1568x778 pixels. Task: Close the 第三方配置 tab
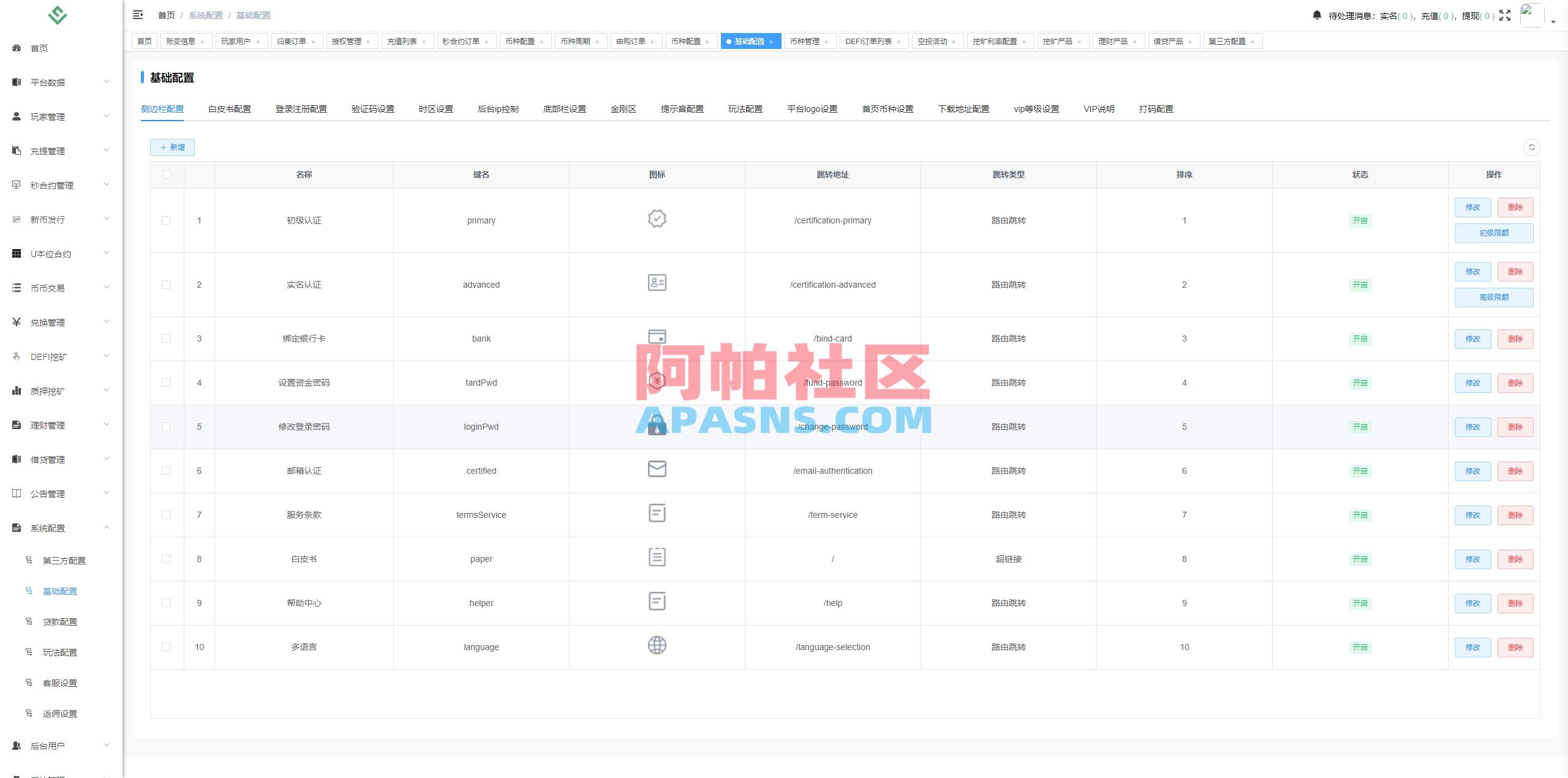coord(1253,42)
